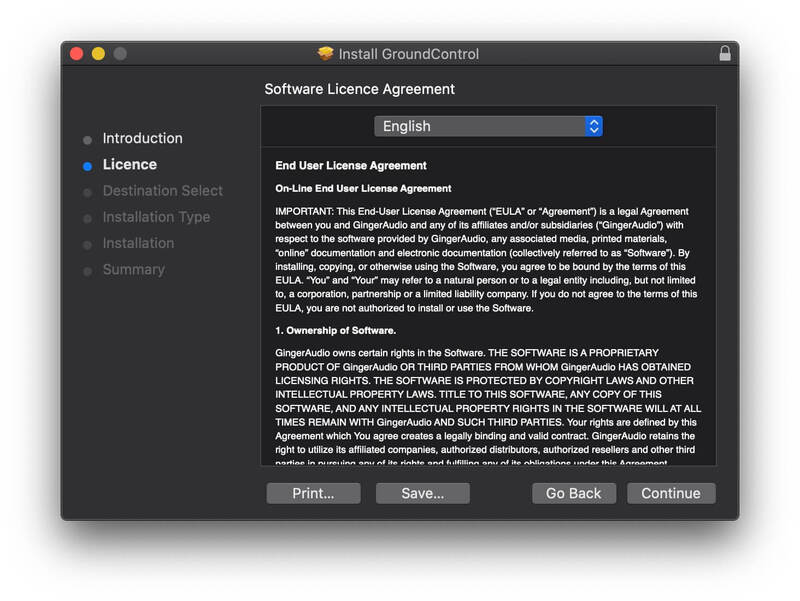Click the Introduction step bullet
The image size is (800, 601).
[x=87, y=140]
